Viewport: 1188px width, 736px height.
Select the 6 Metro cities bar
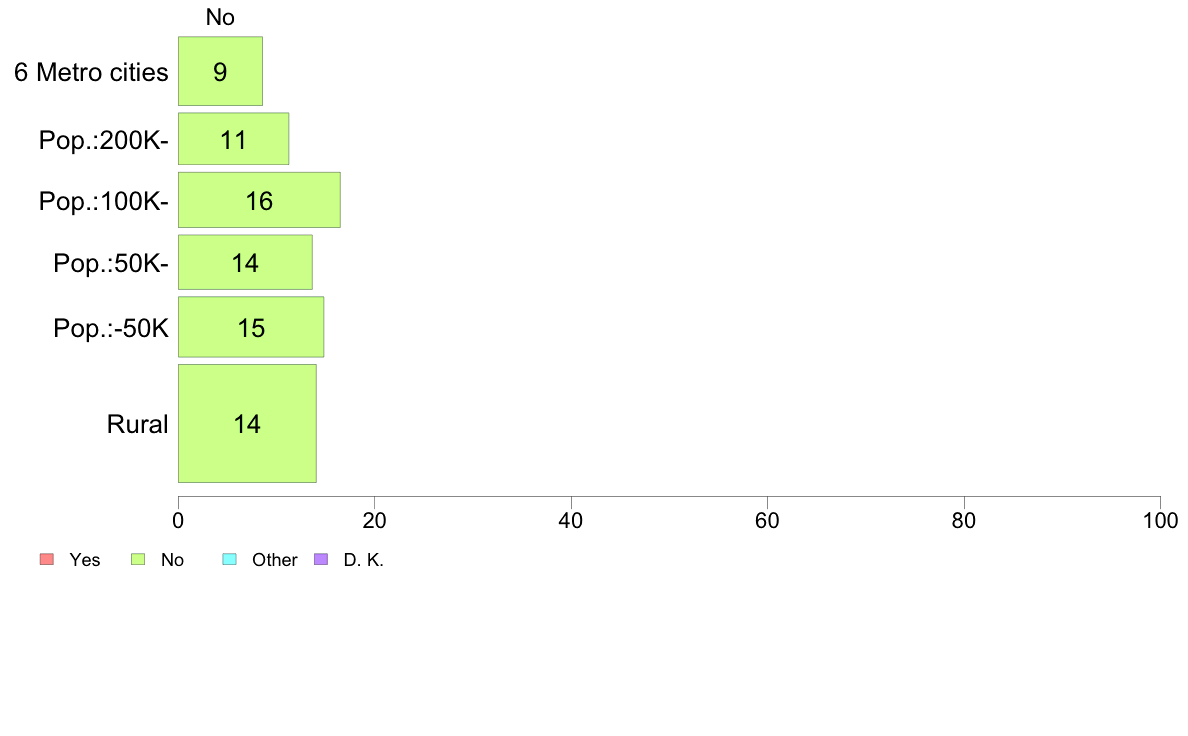[x=220, y=71]
